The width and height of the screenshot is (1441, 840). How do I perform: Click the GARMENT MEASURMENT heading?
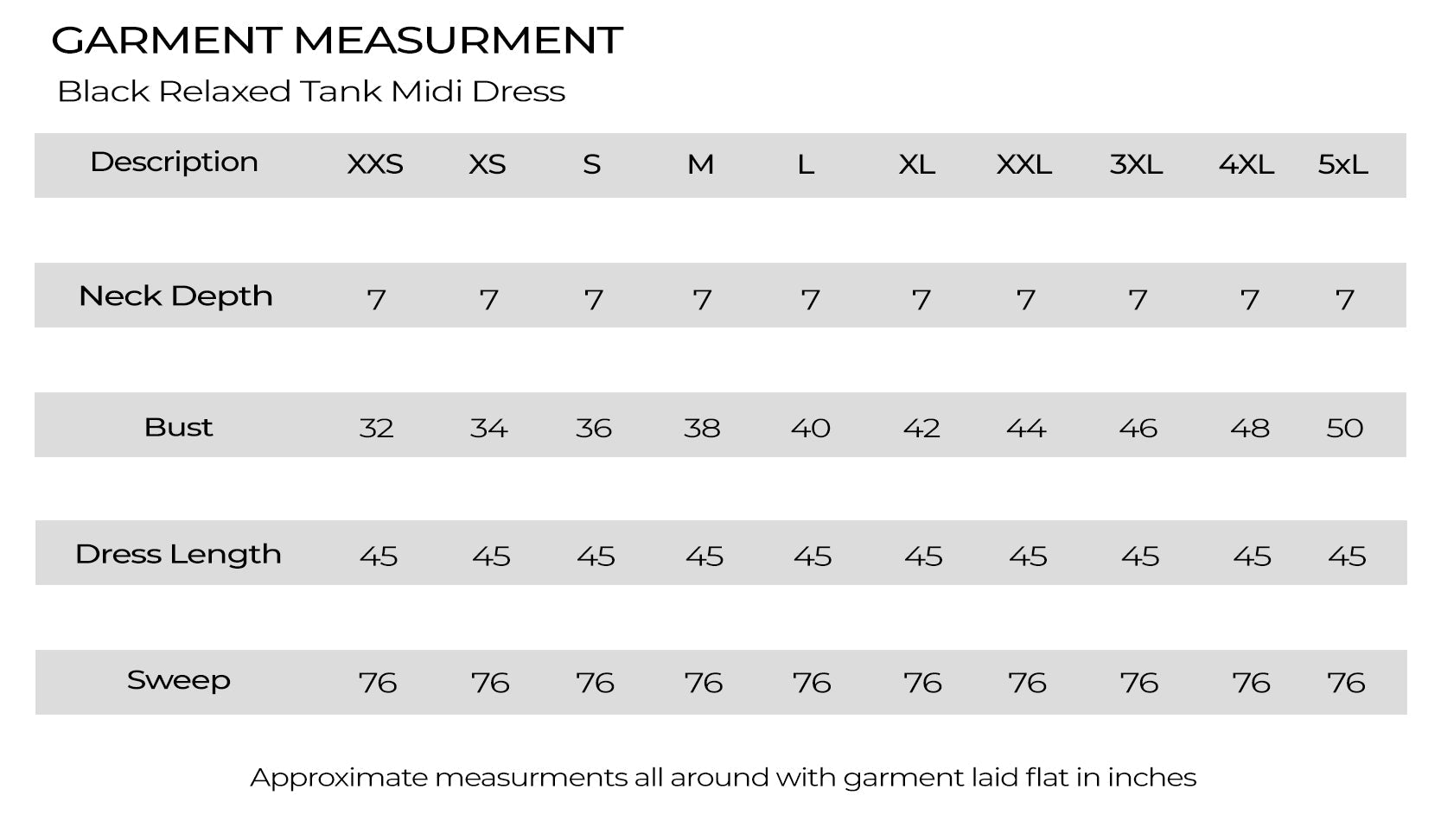point(337,40)
